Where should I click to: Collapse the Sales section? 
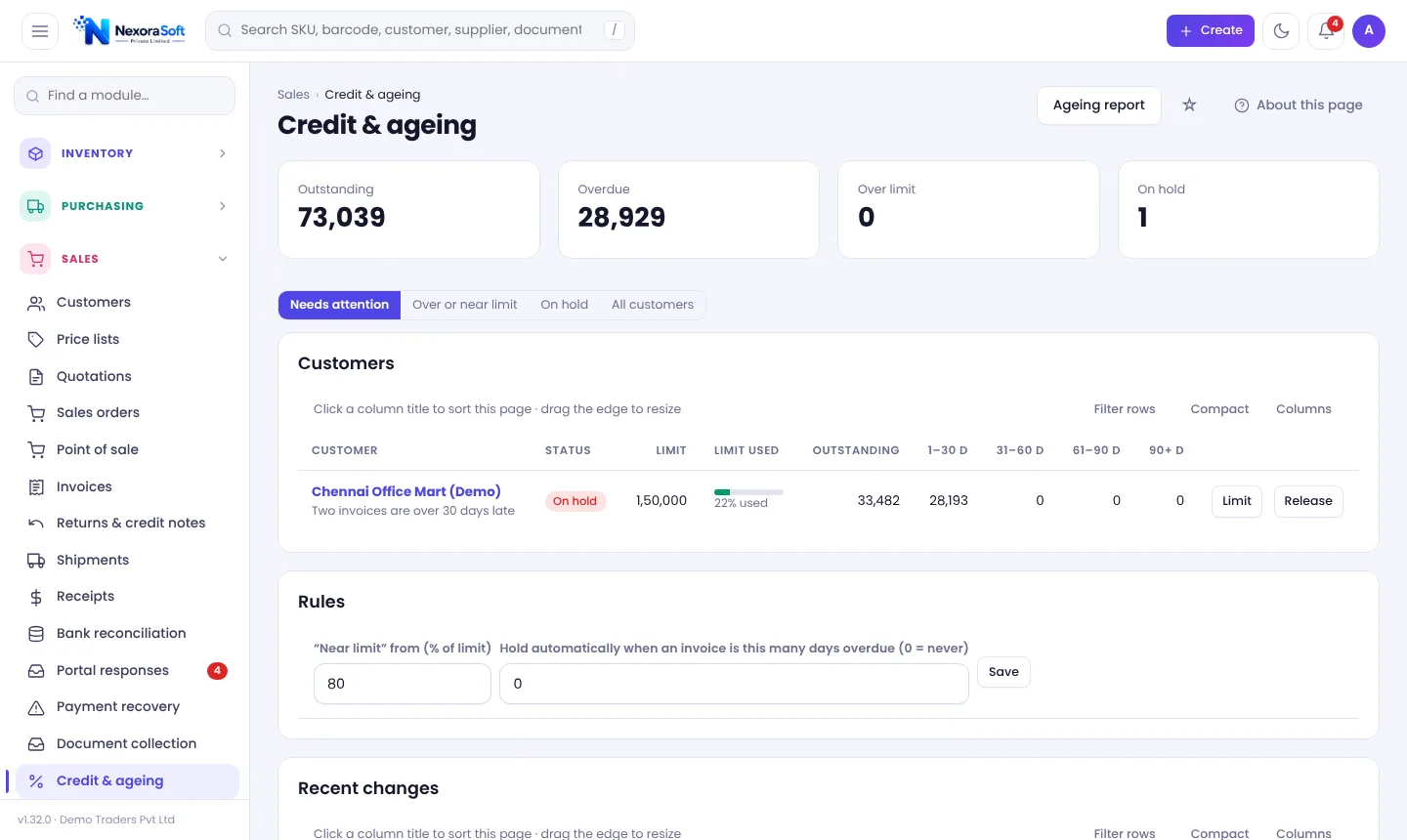click(x=223, y=259)
